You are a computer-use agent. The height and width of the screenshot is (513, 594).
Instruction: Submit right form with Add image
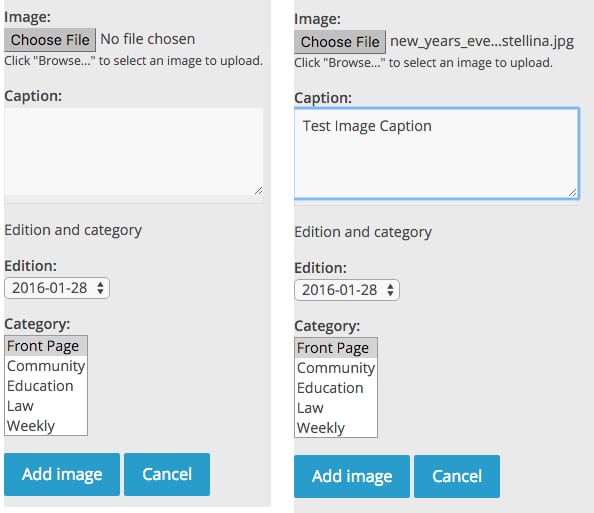click(352, 476)
